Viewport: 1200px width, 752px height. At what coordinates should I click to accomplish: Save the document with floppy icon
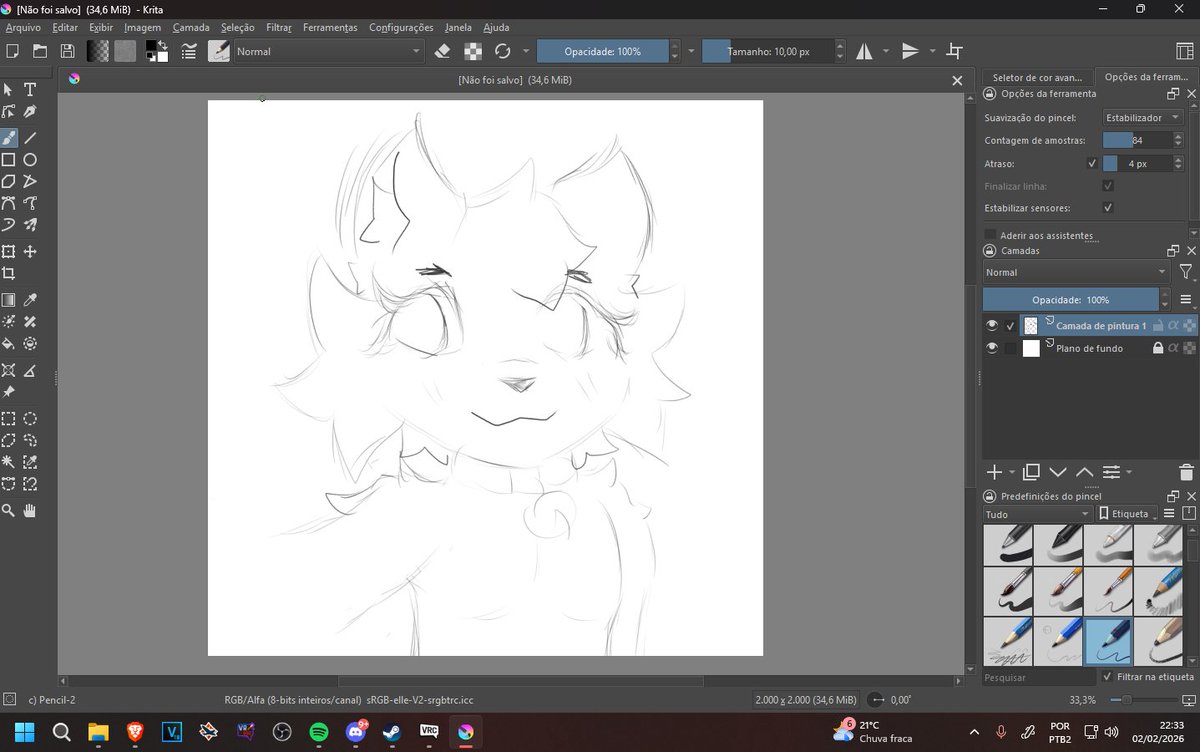tap(67, 51)
